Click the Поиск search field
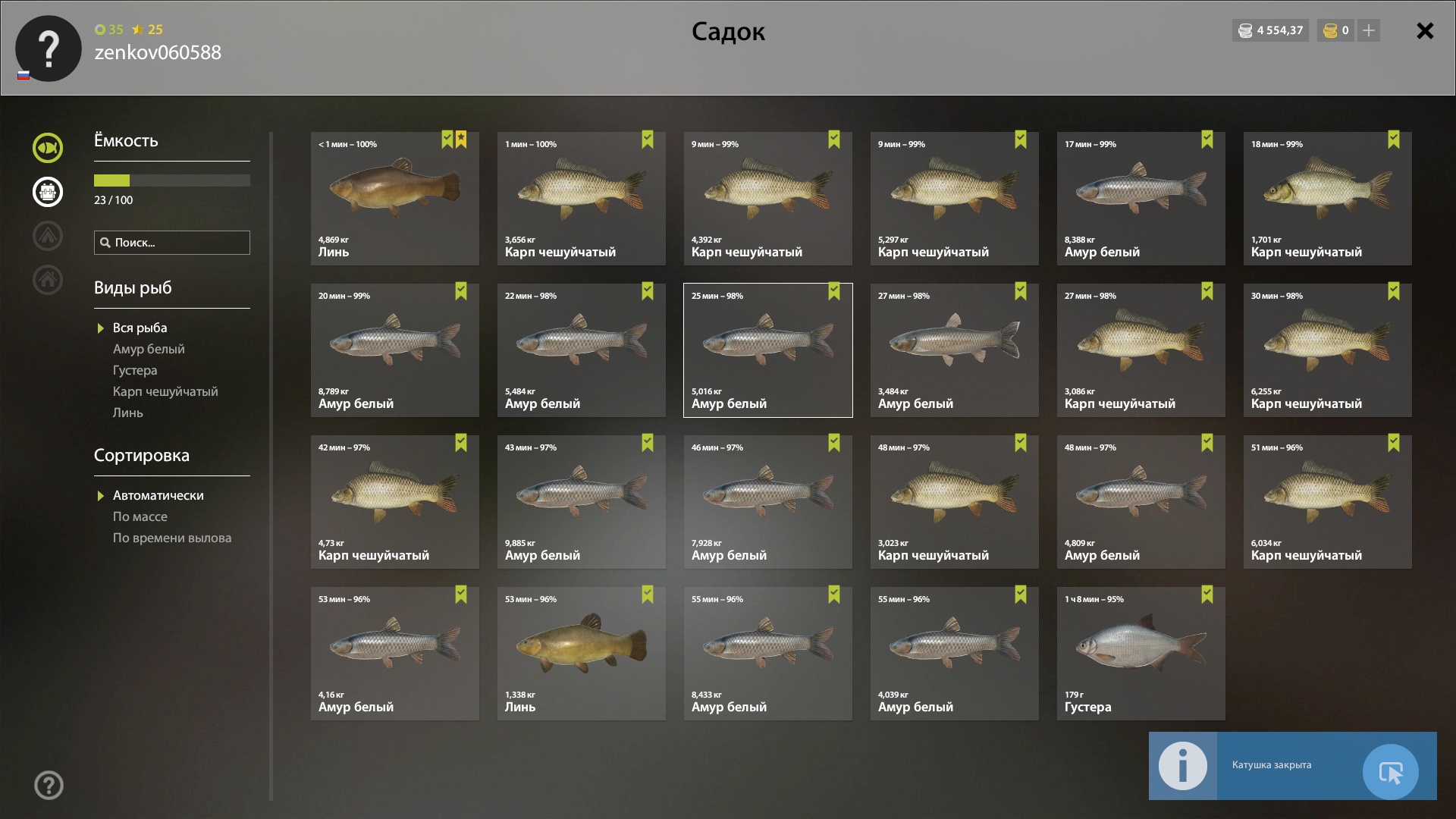 click(x=172, y=243)
